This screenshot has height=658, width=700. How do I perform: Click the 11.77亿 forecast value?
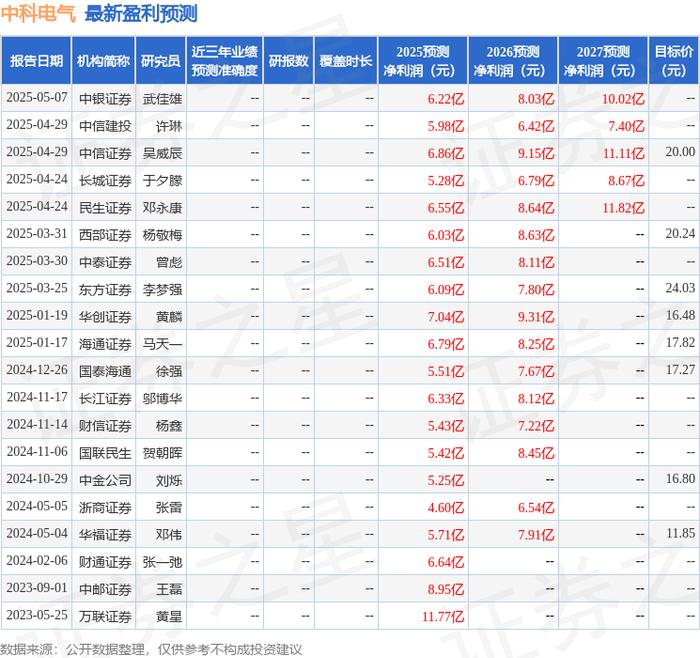(443, 616)
